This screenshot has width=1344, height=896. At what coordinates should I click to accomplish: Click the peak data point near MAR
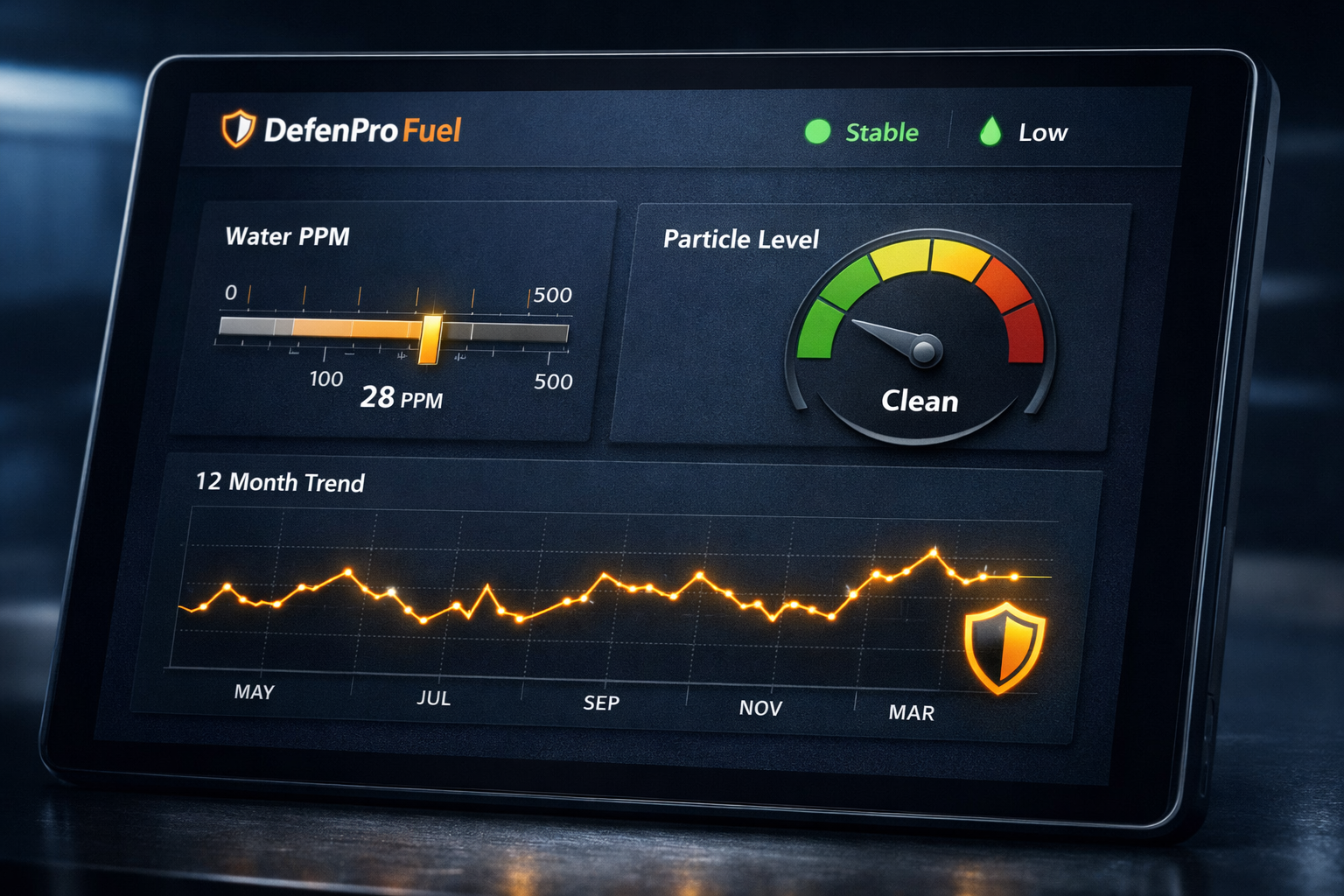[x=934, y=551]
